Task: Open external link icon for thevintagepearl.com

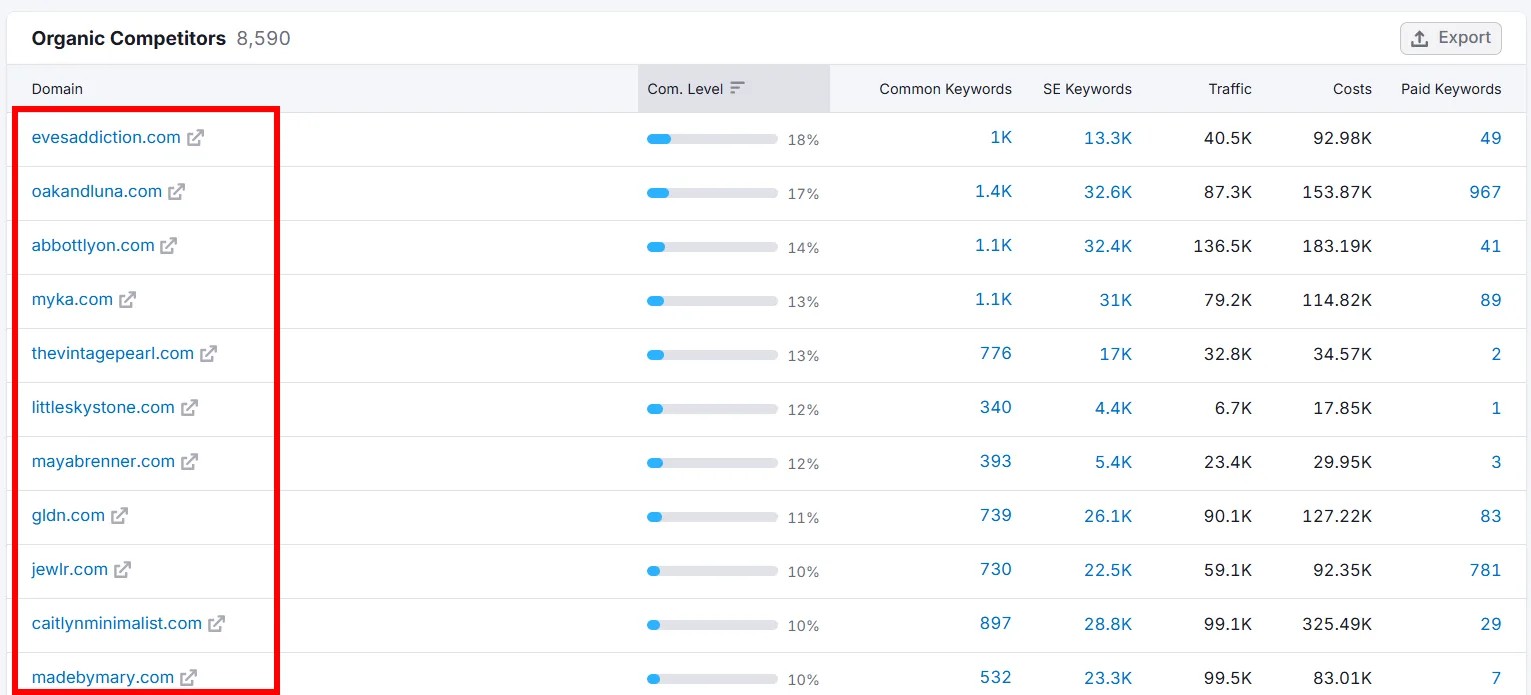Action: pyautogui.click(x=209, y=354)
